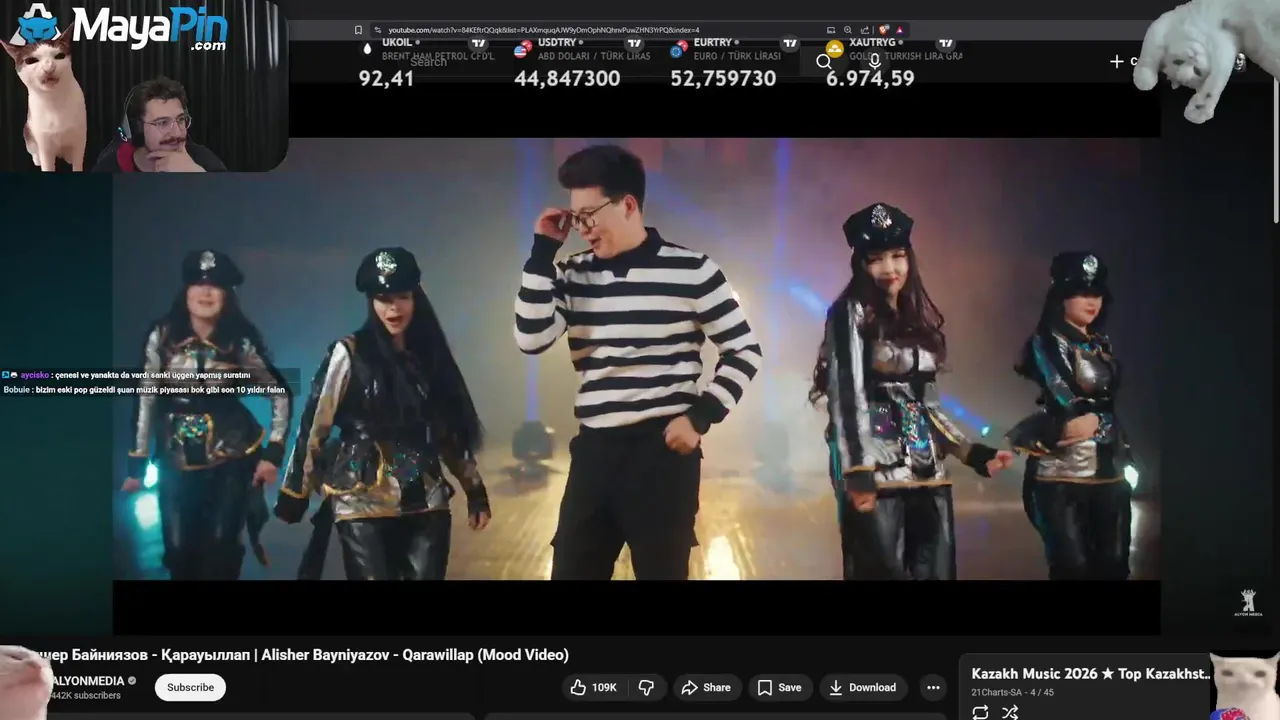Open the ALYONMEDIA channel name
Screen dimensions: 1280x720
point(87,681)
